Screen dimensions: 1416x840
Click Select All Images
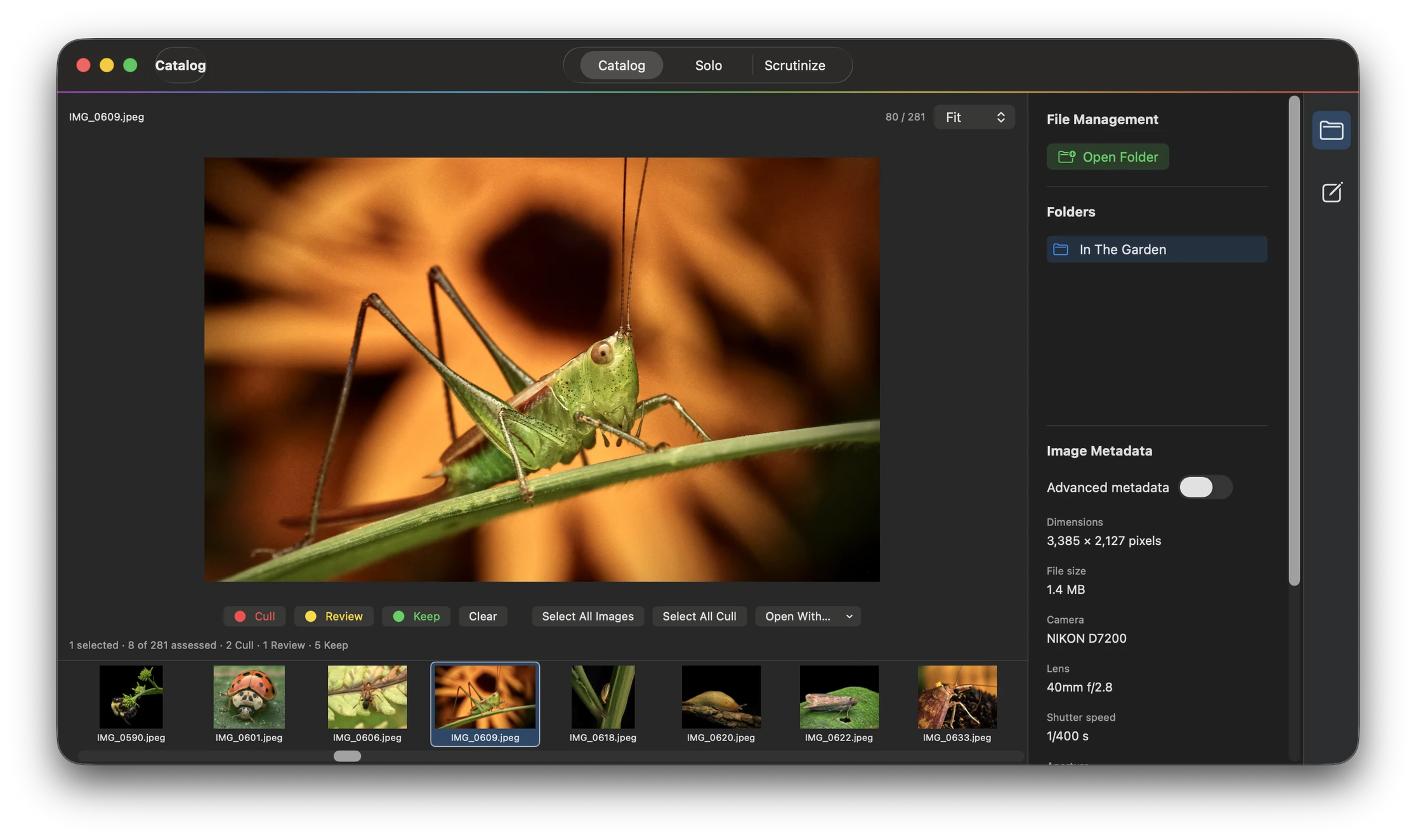tap(587, 616)
